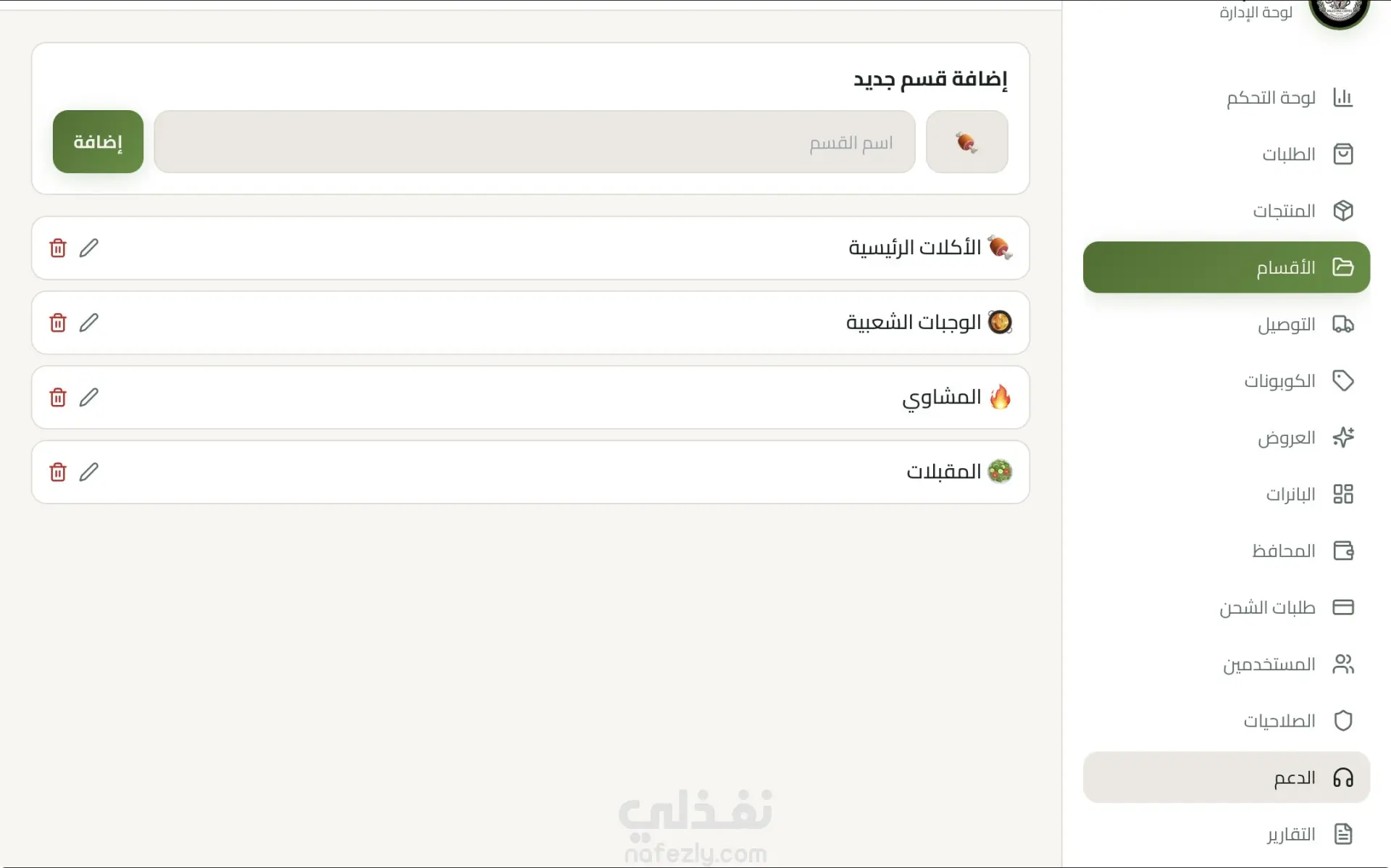
Task: Delete the الوجبات الشعبية category
Action: [58, 322]
